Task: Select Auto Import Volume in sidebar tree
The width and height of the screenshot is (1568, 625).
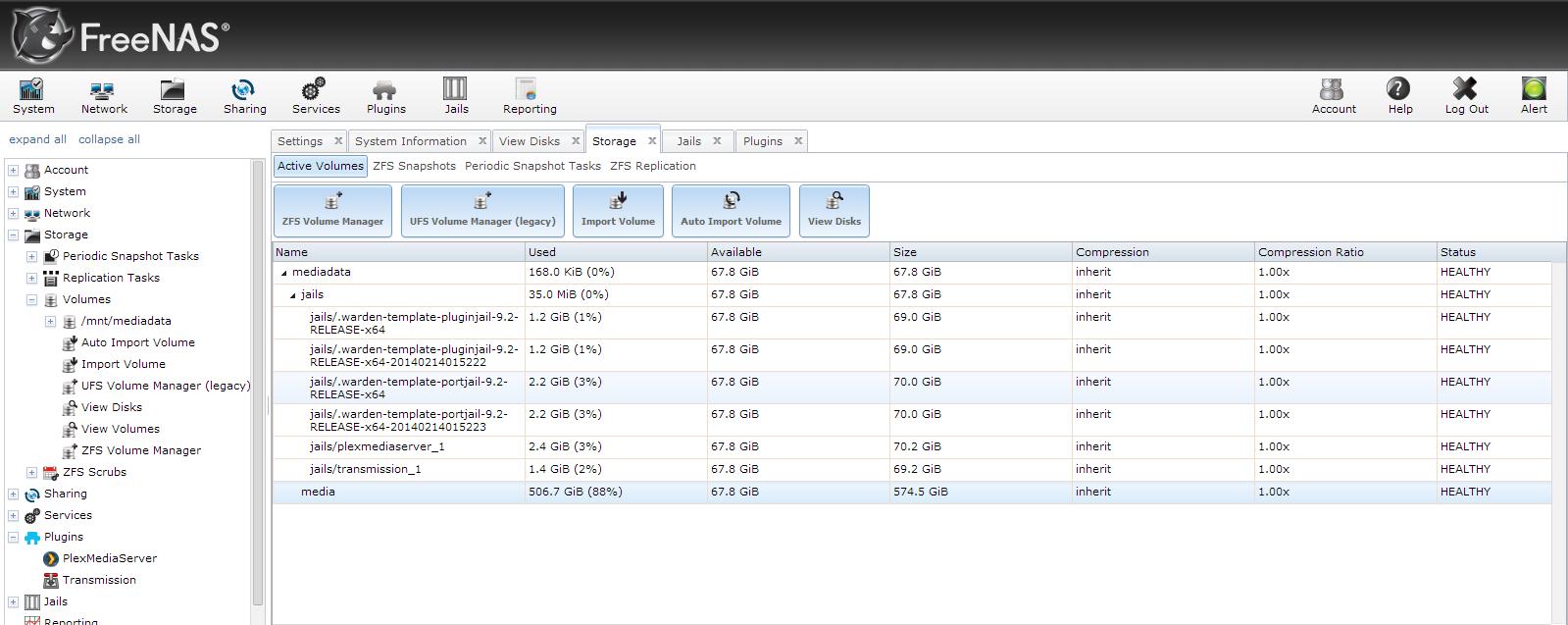Action: pos(137,342)
